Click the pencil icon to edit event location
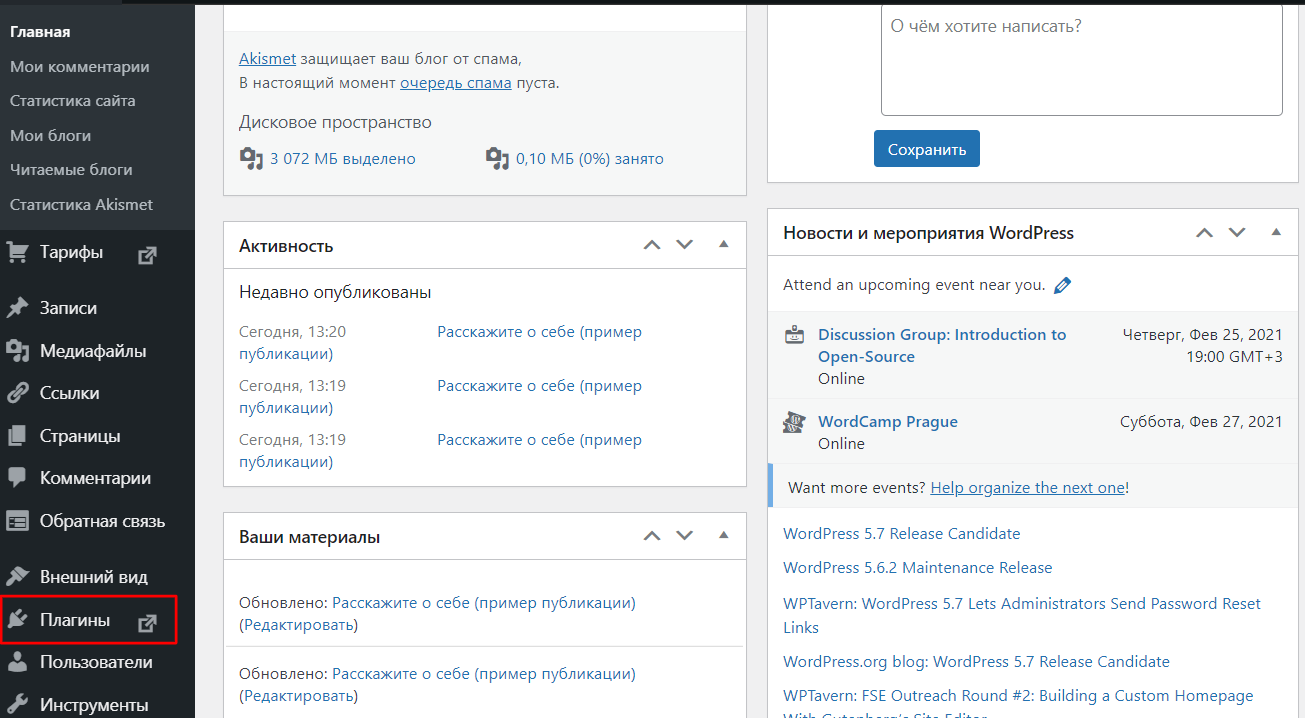The image size is (1305, 718). tap(1062, 285)
